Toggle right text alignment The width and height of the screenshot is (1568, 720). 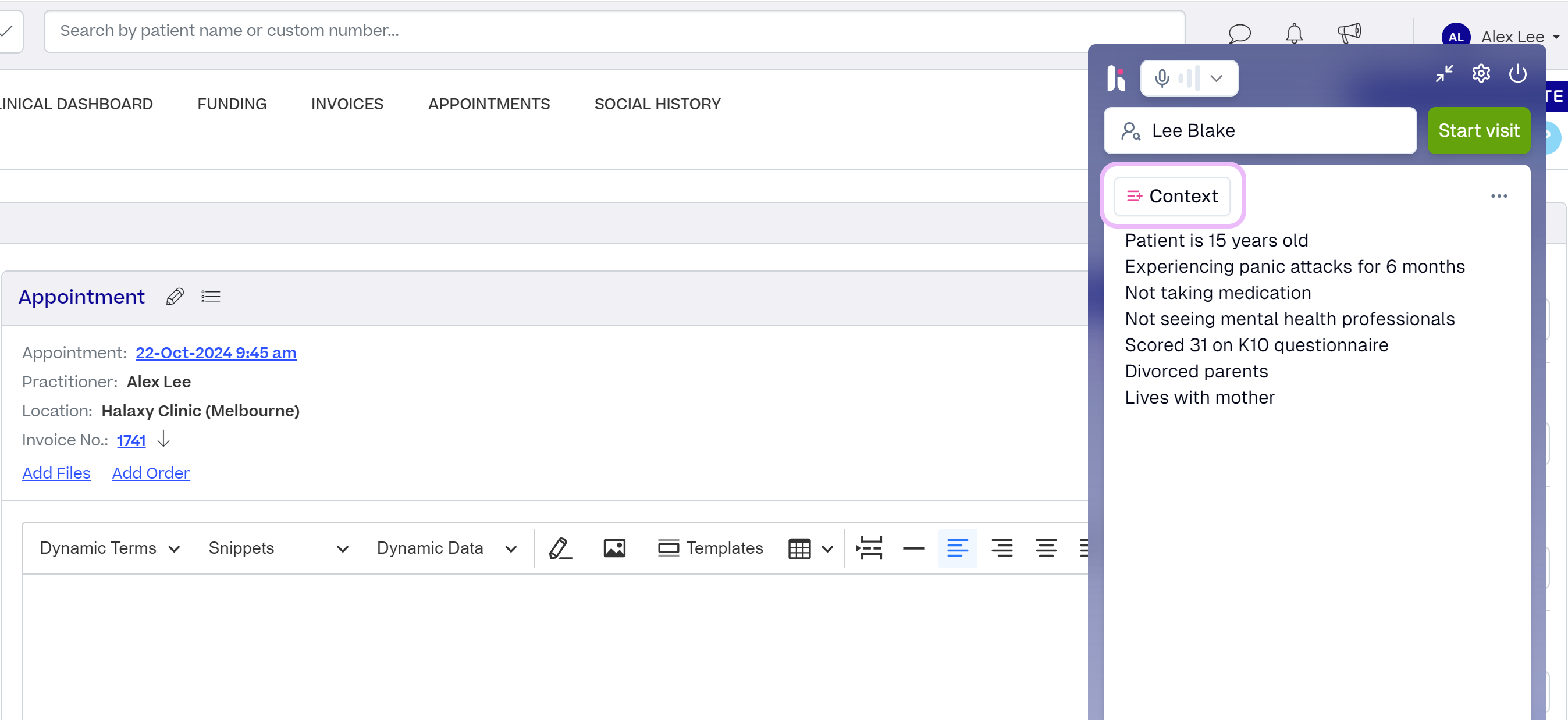[x=1001, y=548]
